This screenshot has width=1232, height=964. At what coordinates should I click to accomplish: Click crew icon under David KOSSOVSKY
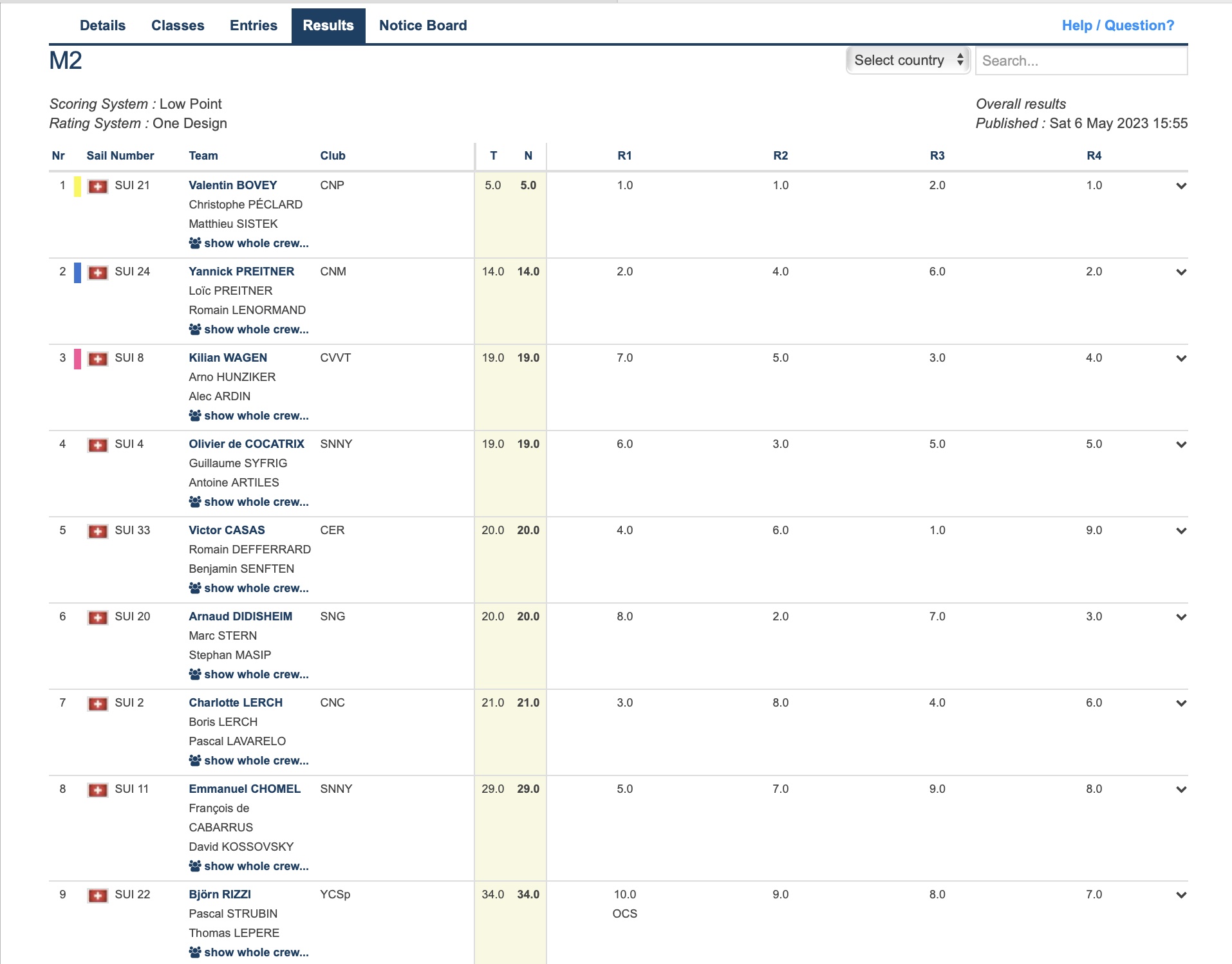(x=195, y=866)
